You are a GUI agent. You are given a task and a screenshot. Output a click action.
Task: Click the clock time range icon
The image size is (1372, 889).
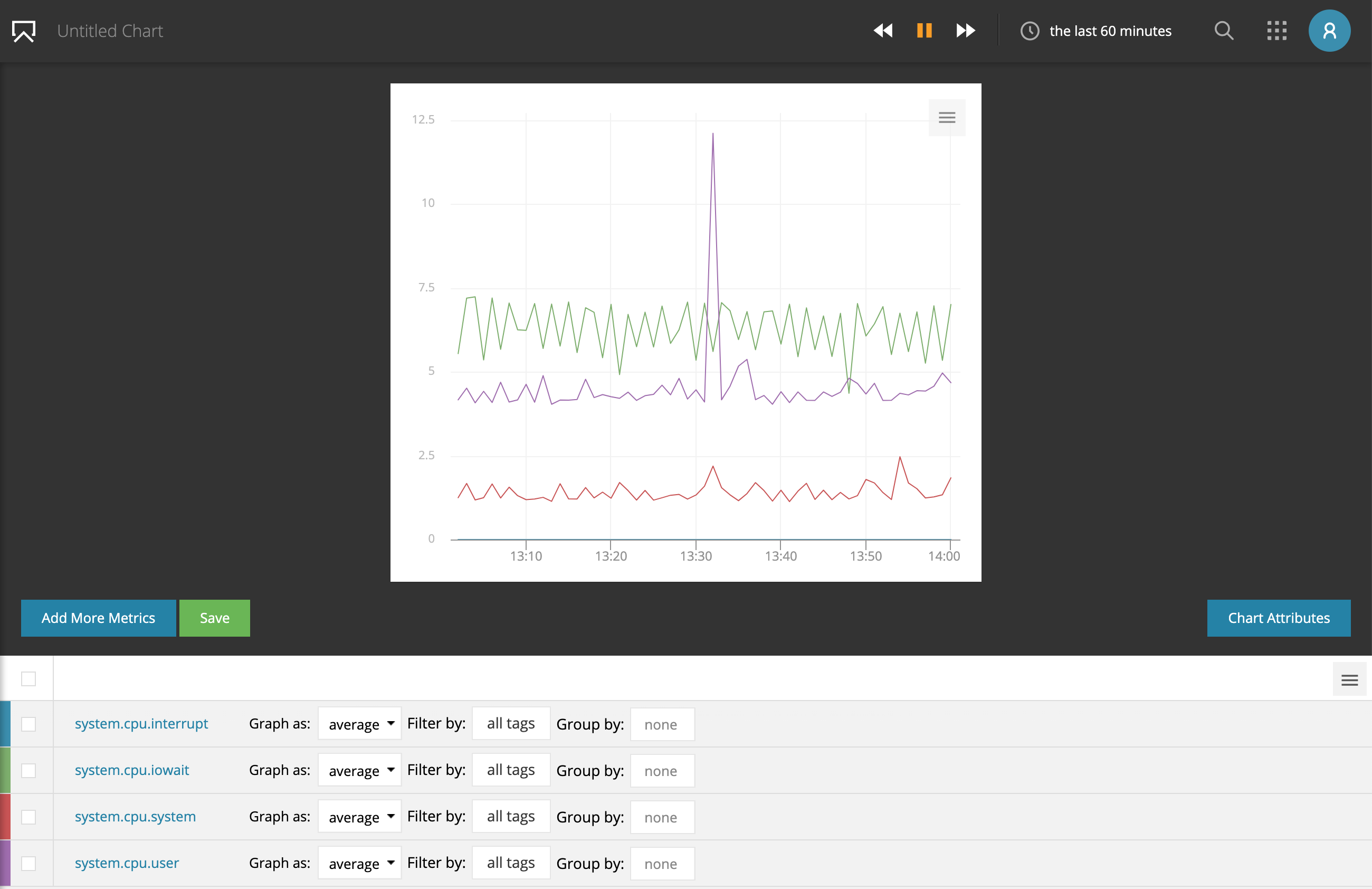(1030, 31)
